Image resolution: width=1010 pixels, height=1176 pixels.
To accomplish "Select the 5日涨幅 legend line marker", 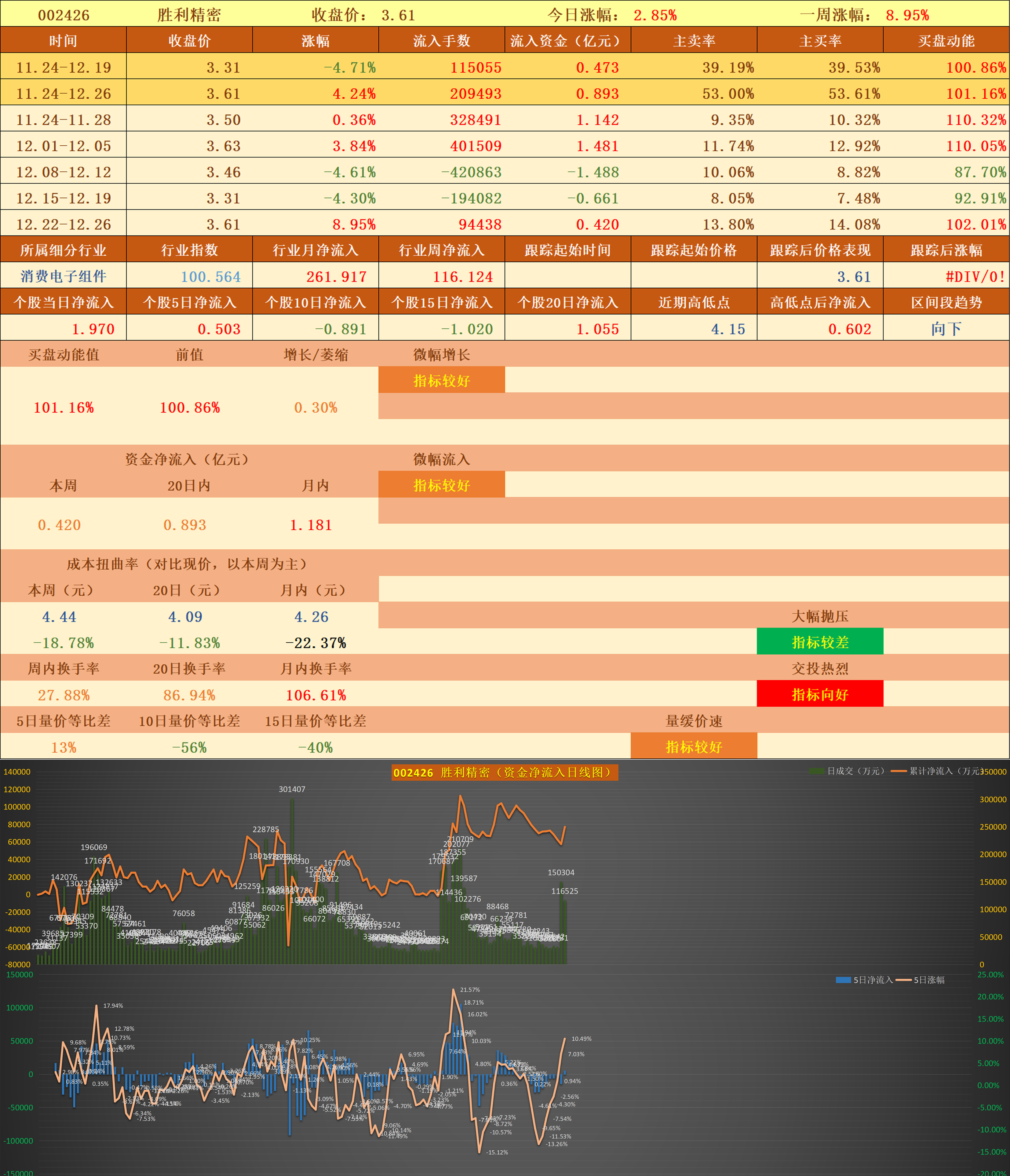I will click(903, 980).
